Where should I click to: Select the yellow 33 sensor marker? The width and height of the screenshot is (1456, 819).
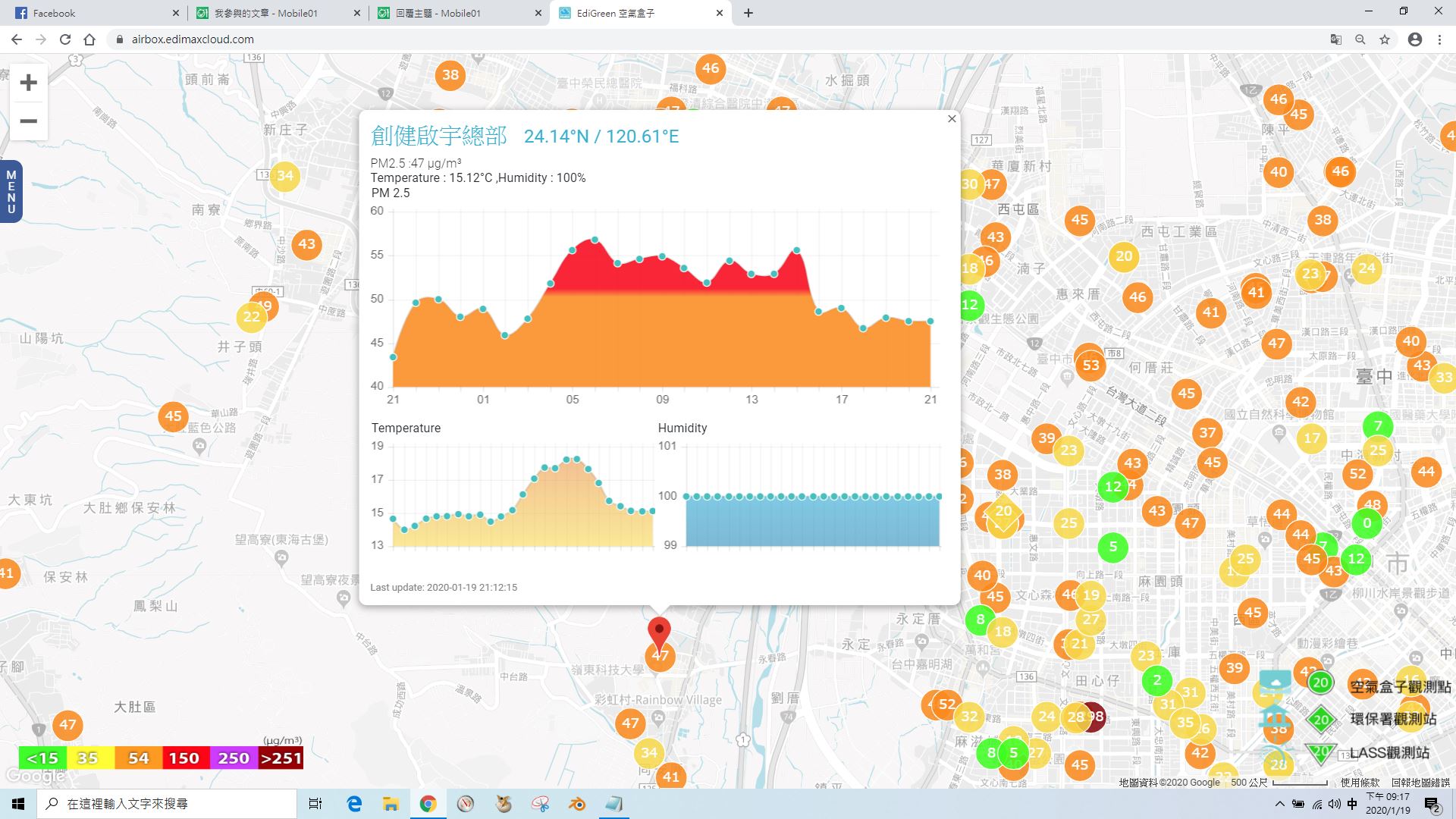[x=1443, y=377]
